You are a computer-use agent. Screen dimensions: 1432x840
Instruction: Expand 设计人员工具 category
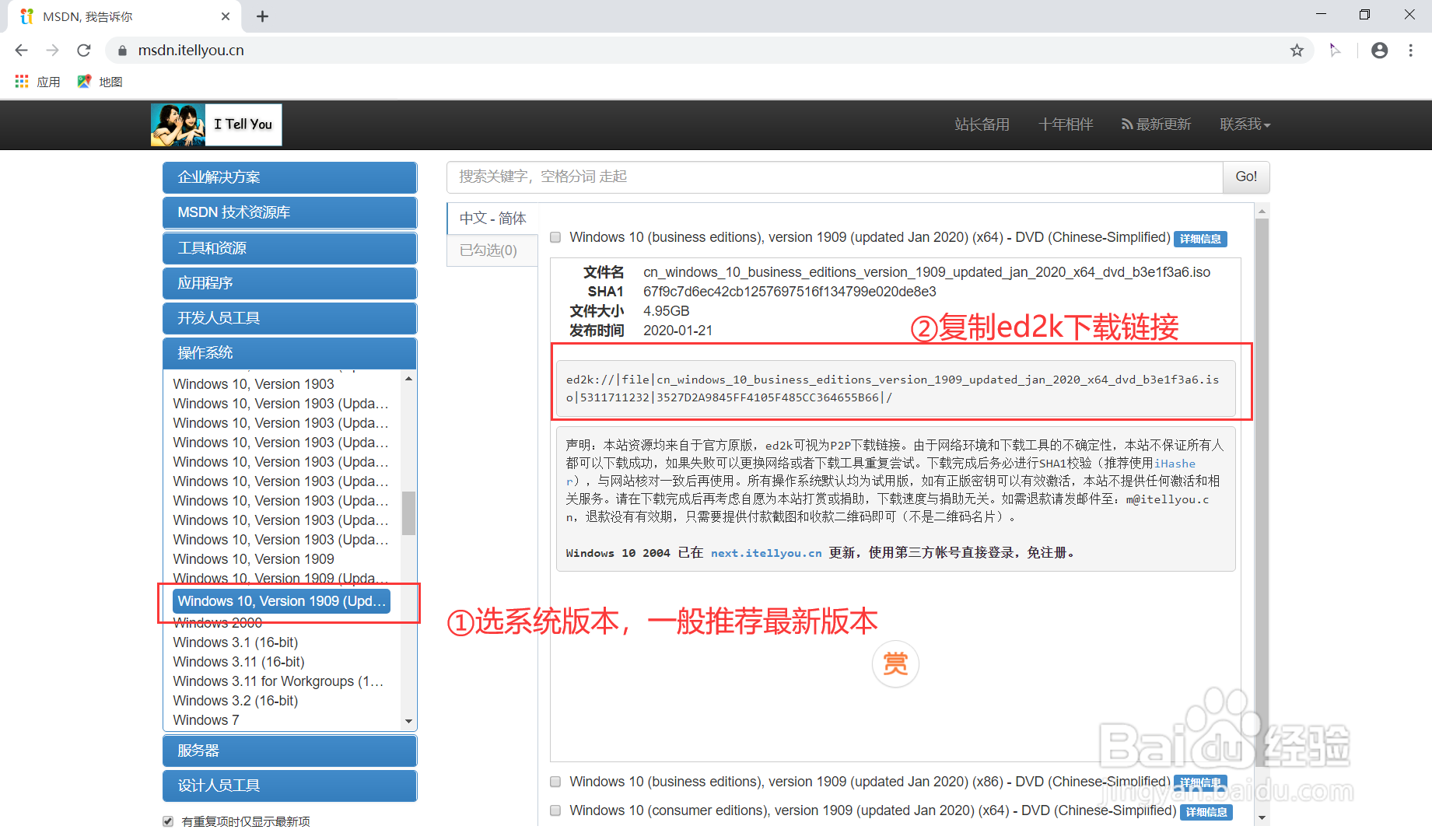pyautogui.click(x=289, y=786)
